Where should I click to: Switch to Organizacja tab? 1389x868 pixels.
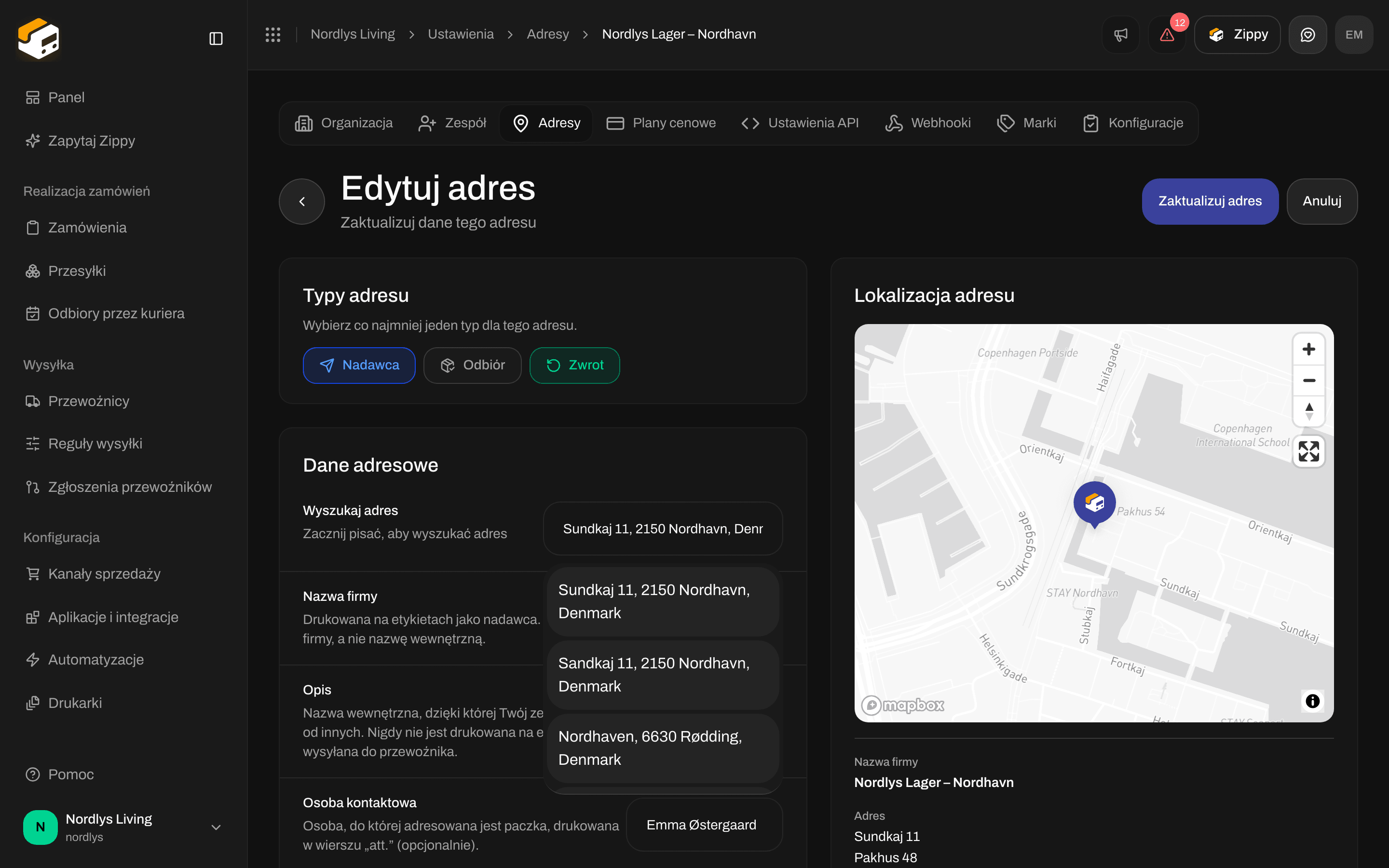pyautogui.click(x=344, y=123)
